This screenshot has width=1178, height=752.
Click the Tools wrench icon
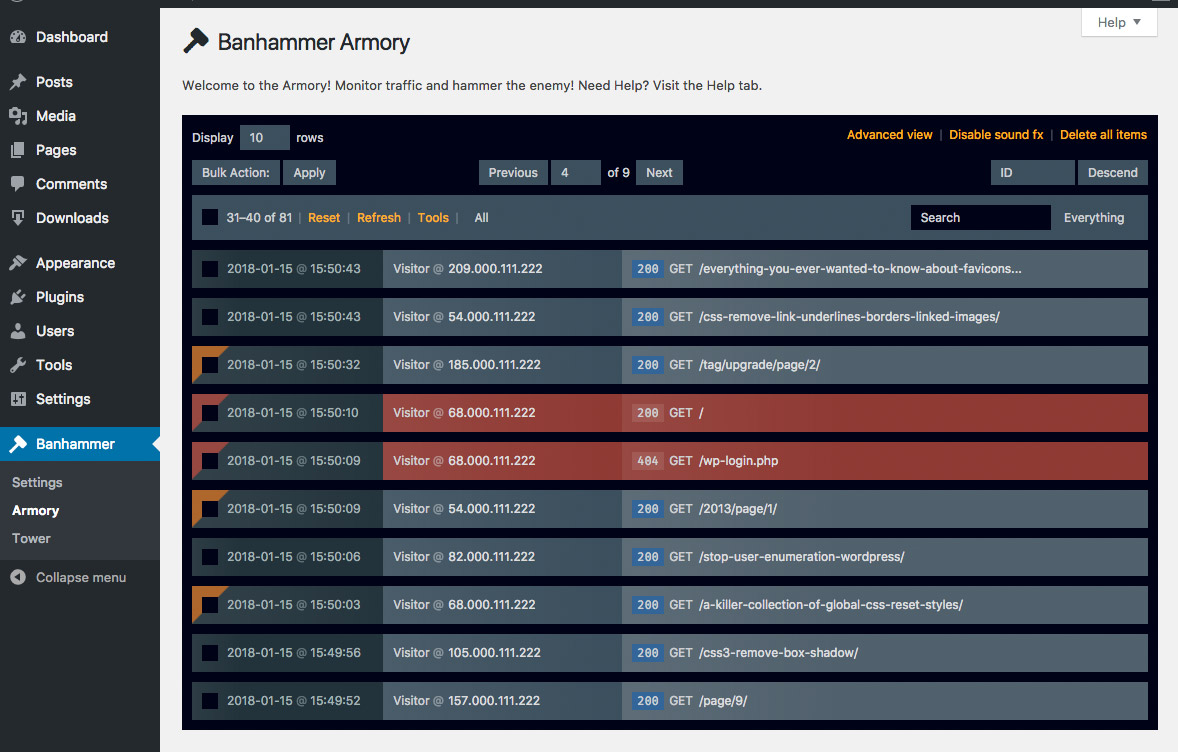tap(18, 365)
